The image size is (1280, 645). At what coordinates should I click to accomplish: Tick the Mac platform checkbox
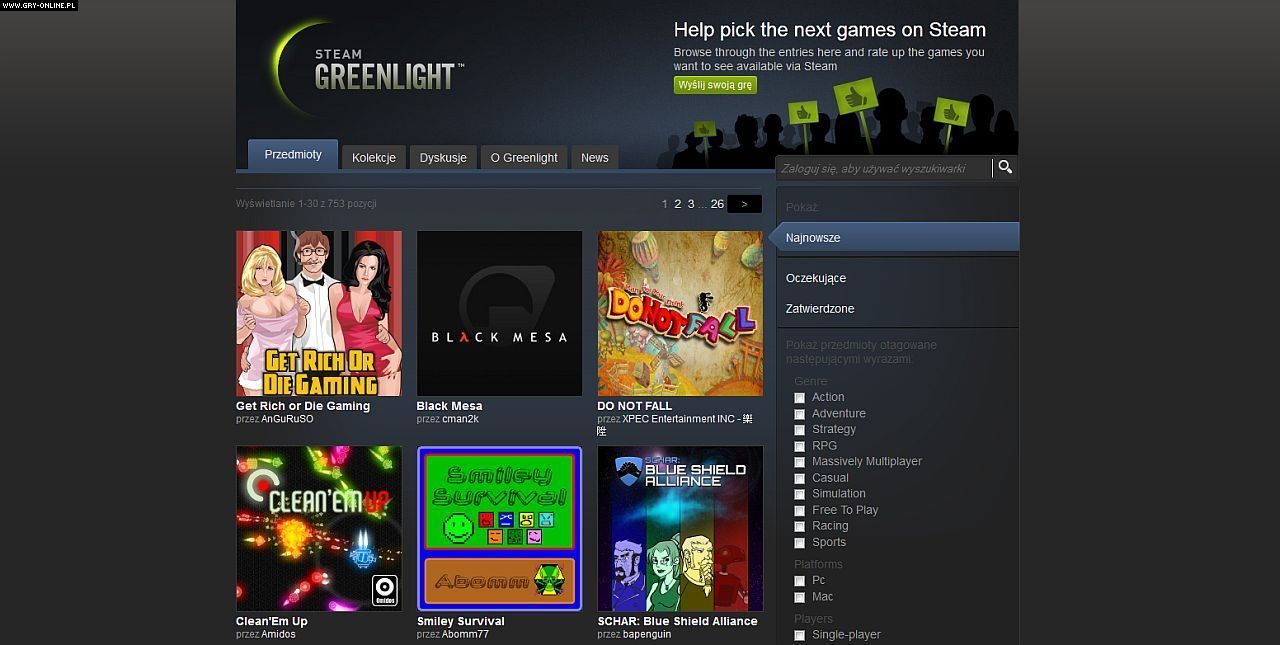tap(800, 597)
